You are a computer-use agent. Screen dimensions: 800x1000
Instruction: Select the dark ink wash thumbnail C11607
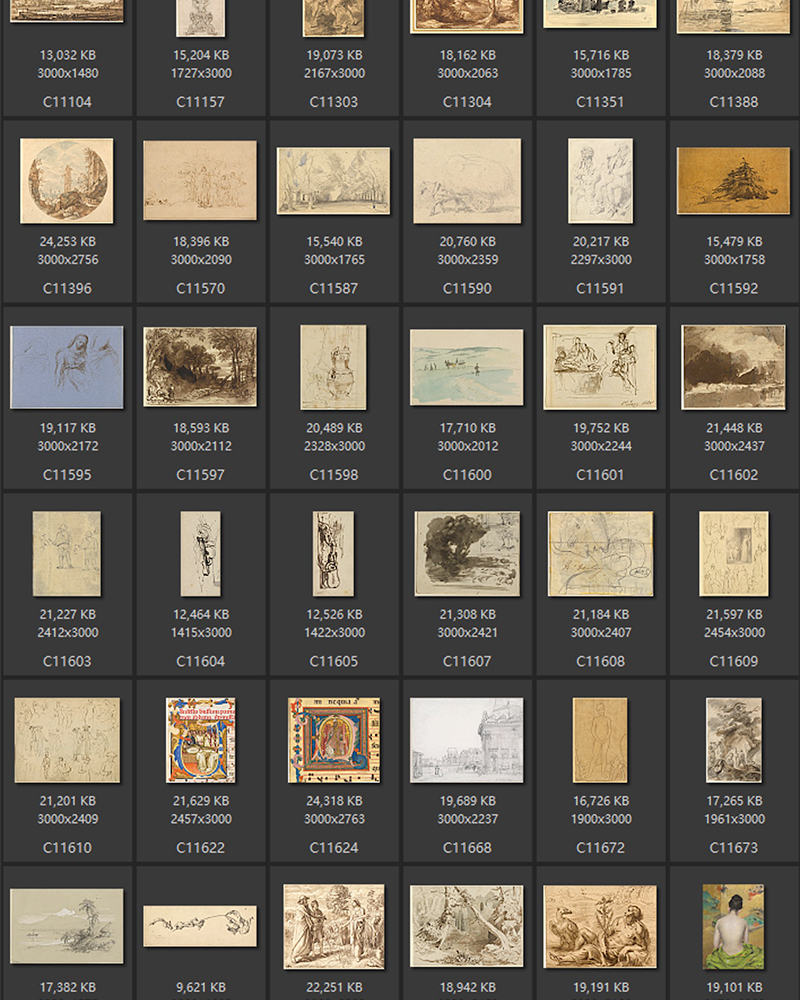tap(467, 554)
